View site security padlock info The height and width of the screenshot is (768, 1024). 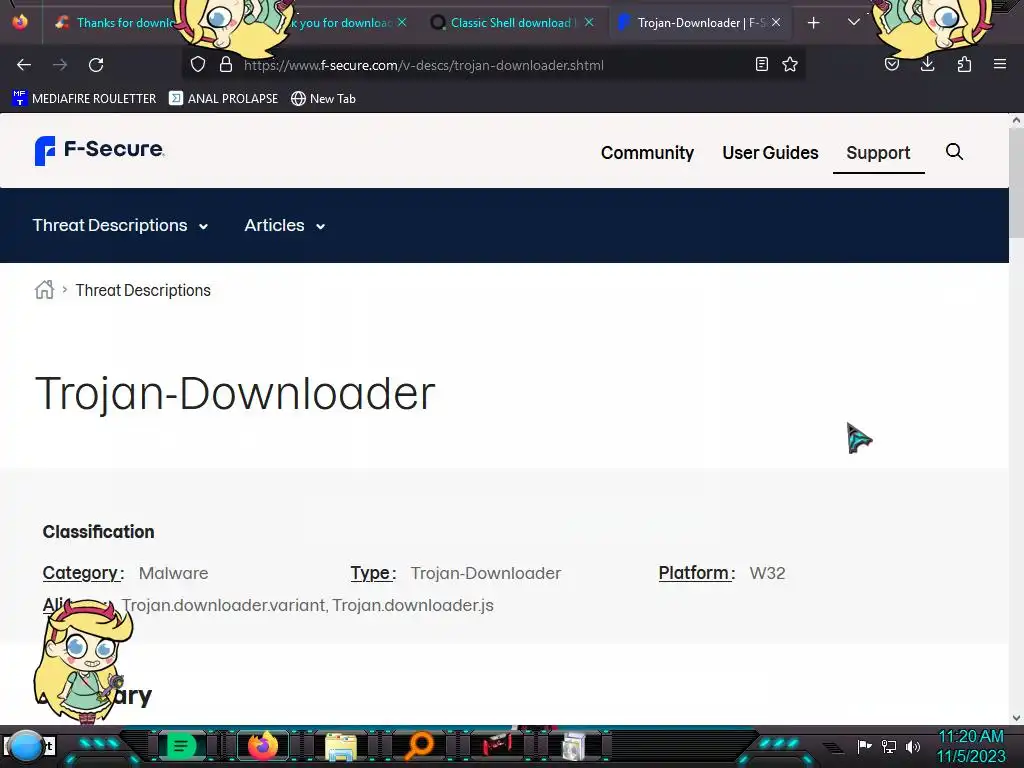coord(226,64)
